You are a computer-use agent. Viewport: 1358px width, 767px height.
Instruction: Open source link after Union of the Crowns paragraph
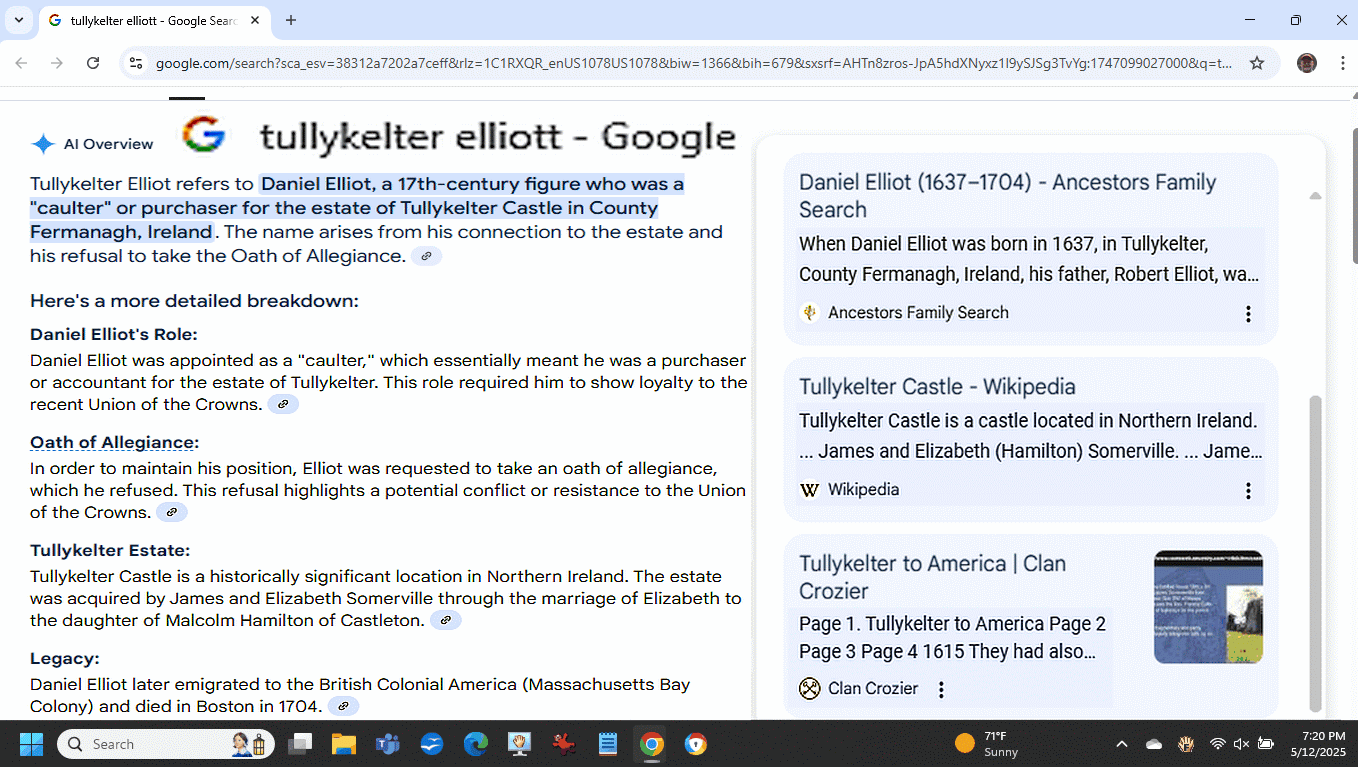click(x=283, y=405)
